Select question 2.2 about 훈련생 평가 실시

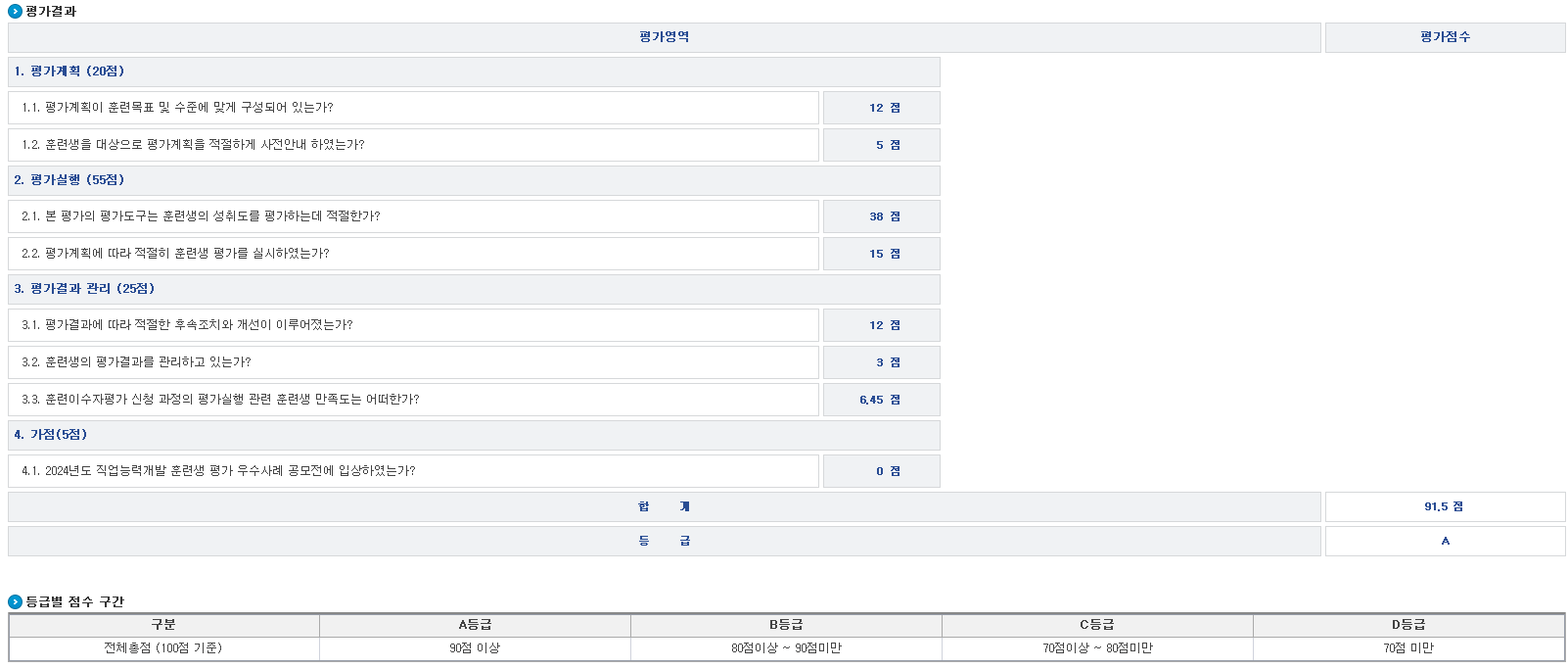175,254
